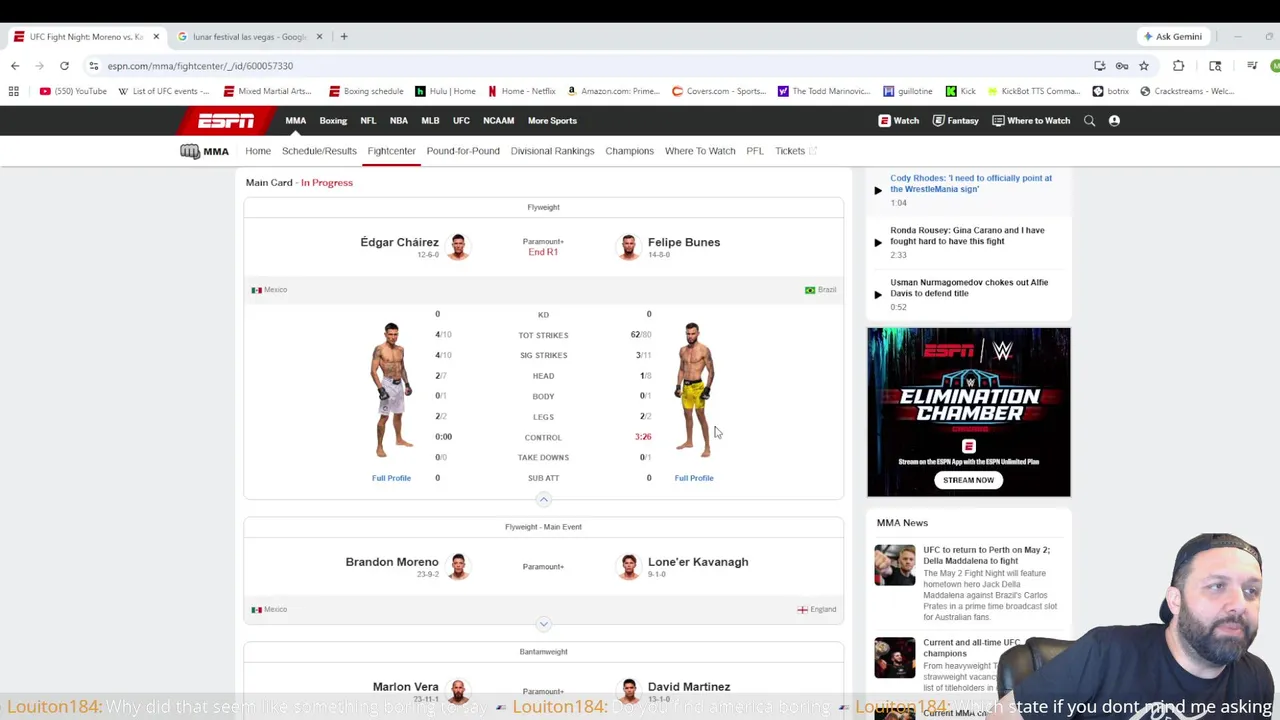Viewport: 1280px width, 720px height.
Task: Open Where to Watch in ESPN header
Action: click(x=1031, y=121)
